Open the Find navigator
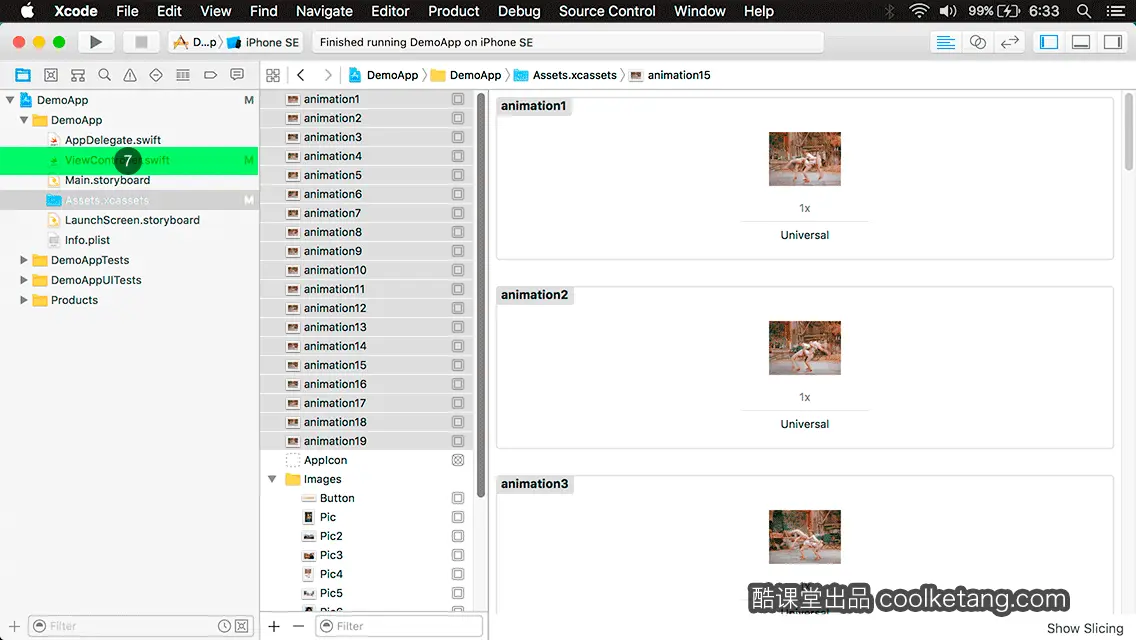 (x=104, y=75)
